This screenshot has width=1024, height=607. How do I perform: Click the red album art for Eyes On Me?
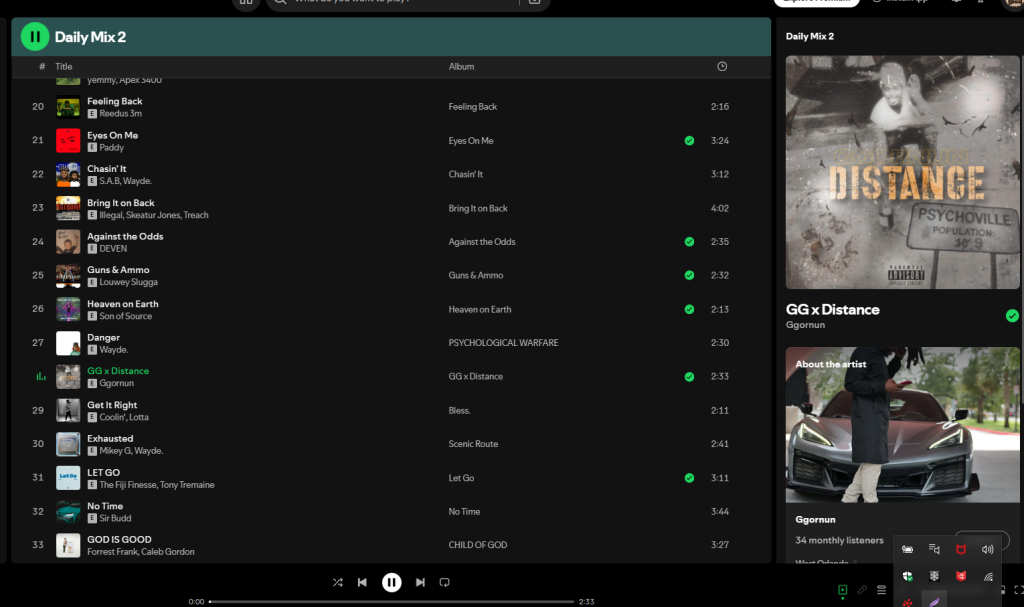68,140
